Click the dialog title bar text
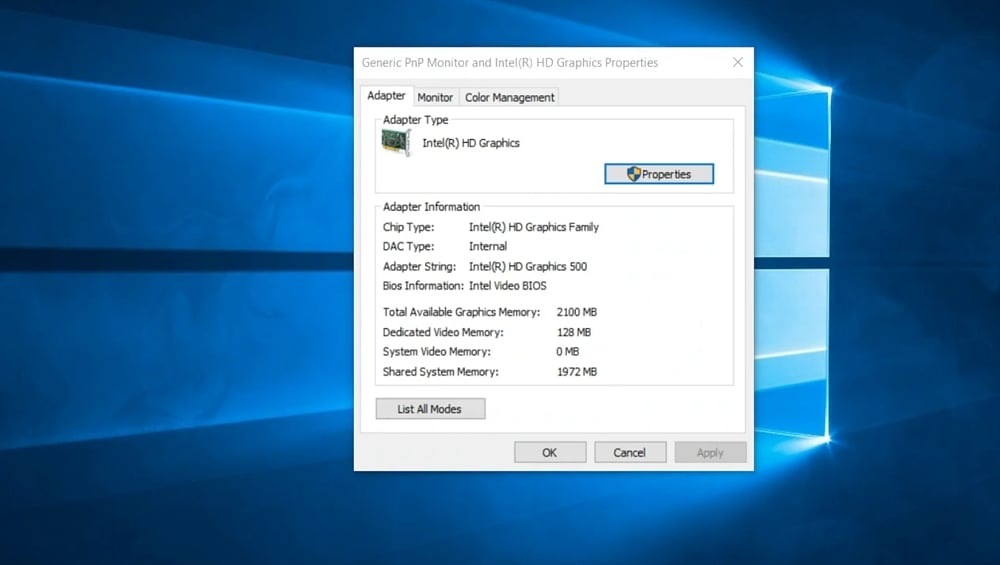 [x=510, y=62]
